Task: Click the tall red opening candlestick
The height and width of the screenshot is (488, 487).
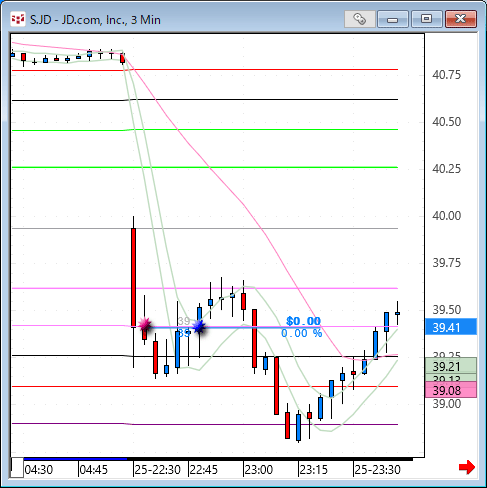Action: click(133, 278)
